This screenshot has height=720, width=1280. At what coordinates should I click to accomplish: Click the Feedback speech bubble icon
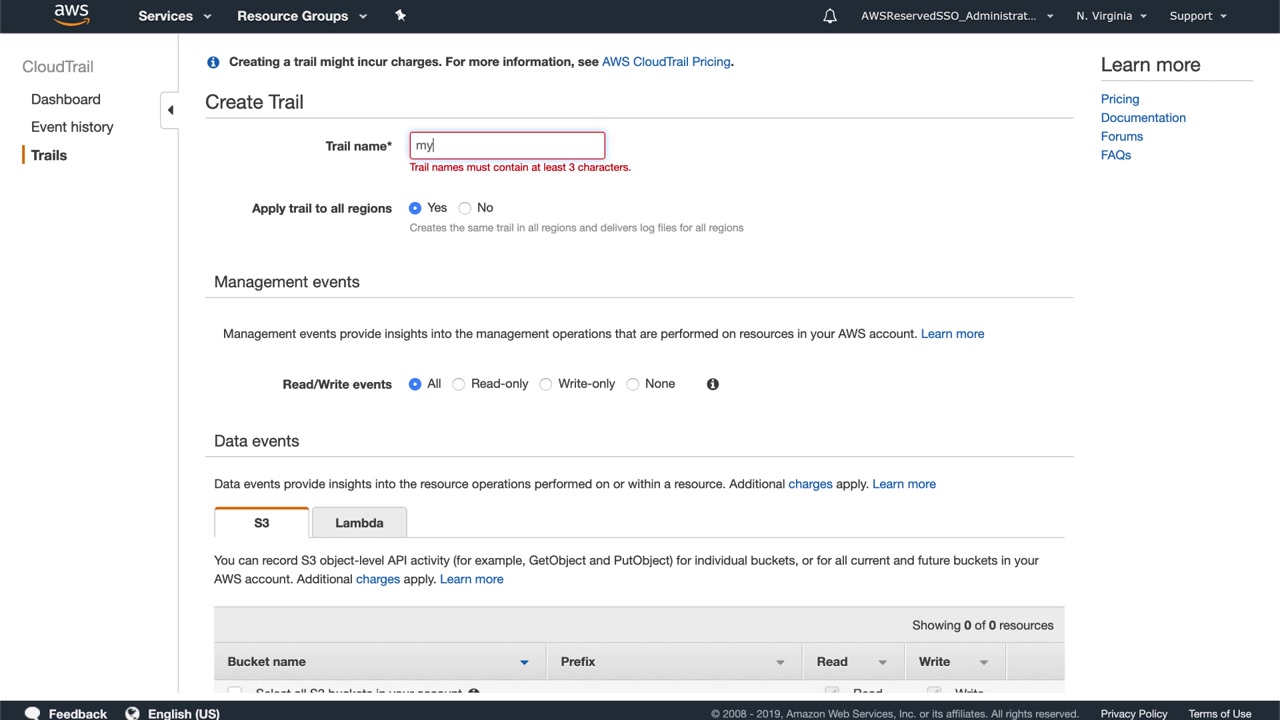tap(32, 713)
